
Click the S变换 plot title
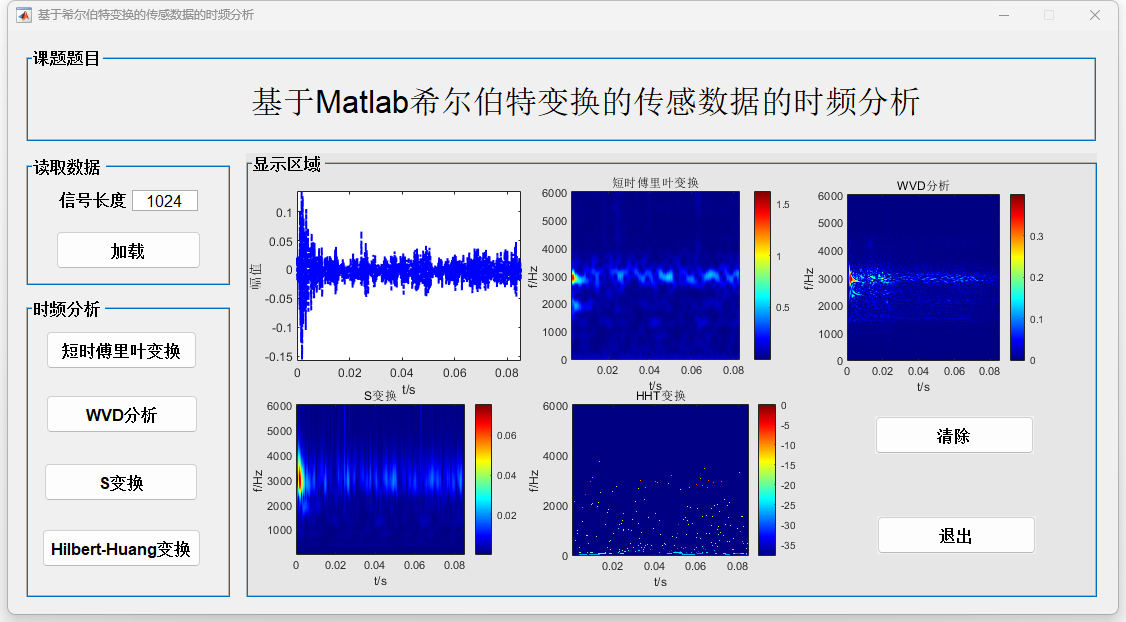click(x=380, y=396)
